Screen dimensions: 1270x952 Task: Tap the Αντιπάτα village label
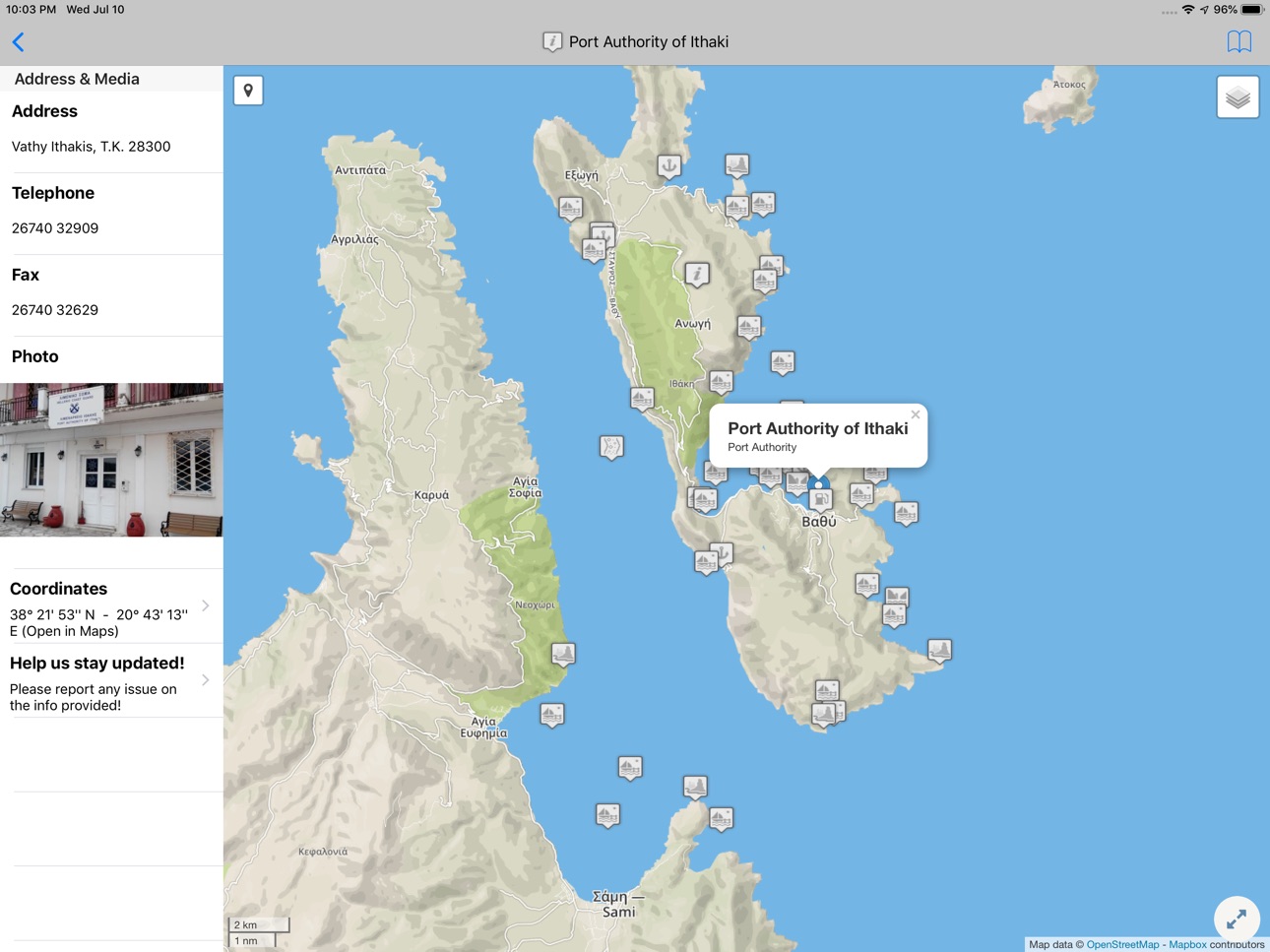[360, 170]
